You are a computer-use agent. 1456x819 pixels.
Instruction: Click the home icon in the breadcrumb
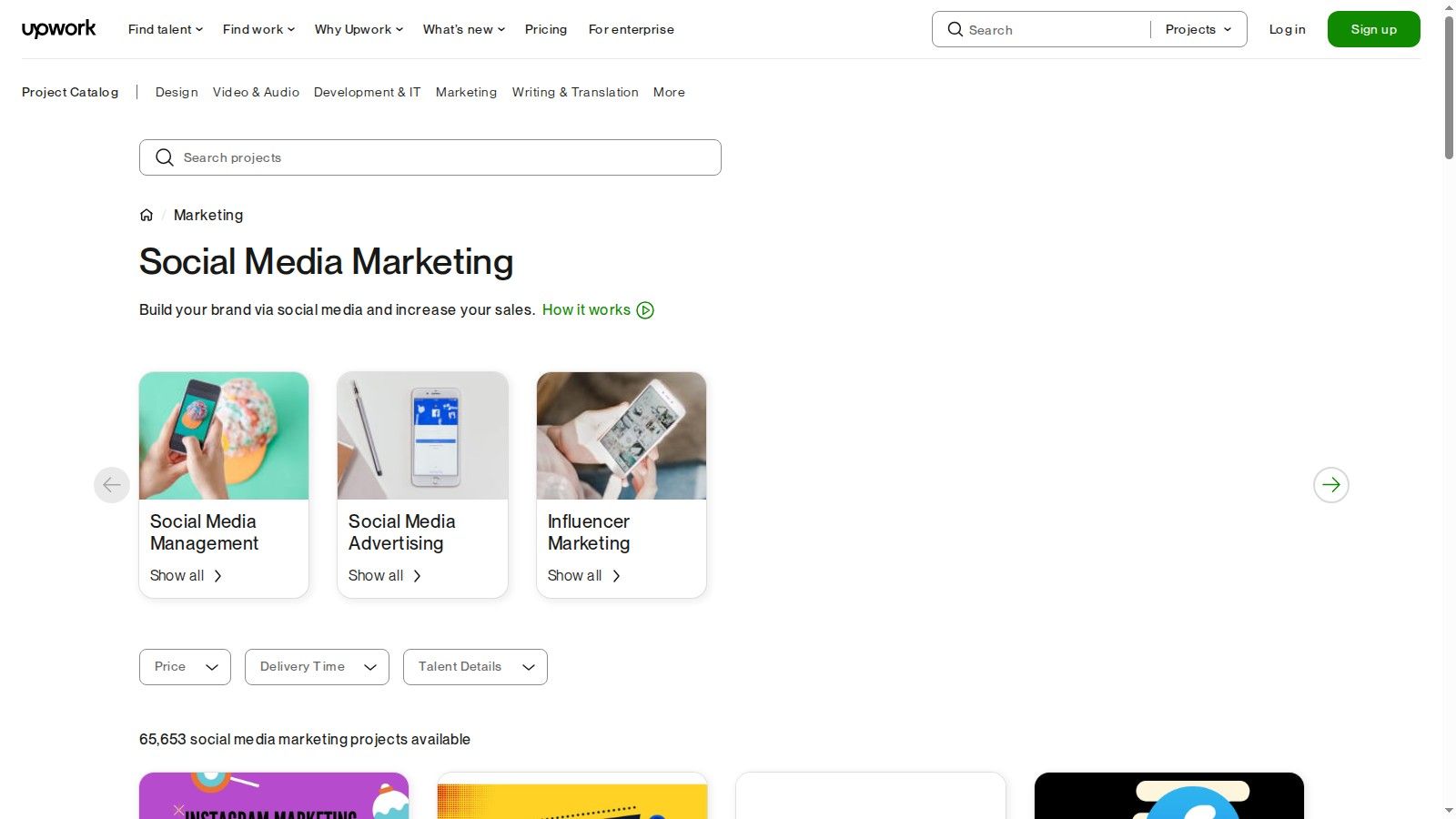(147, 215)
